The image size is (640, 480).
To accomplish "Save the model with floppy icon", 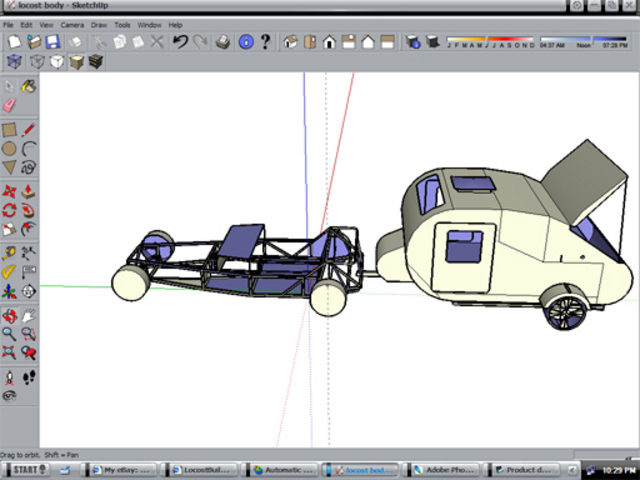I will pos(53,42).
